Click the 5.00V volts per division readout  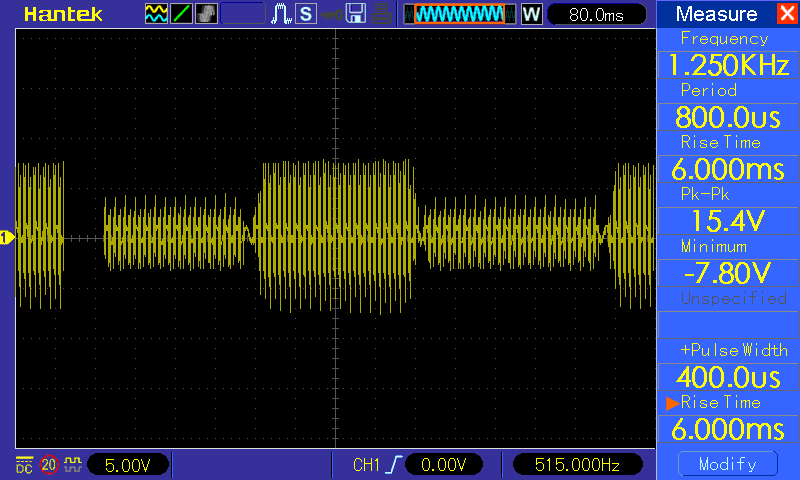[x=128, y=465]
